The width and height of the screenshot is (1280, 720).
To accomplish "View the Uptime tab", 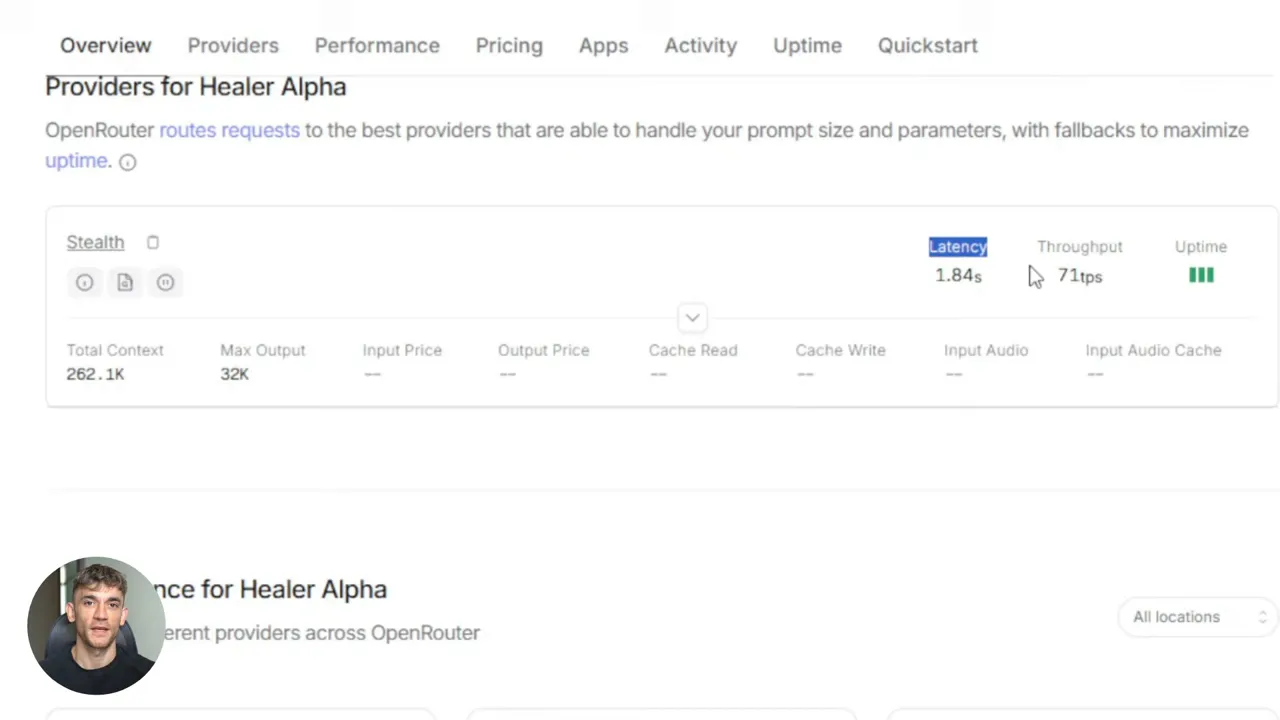I will point(807,45).
